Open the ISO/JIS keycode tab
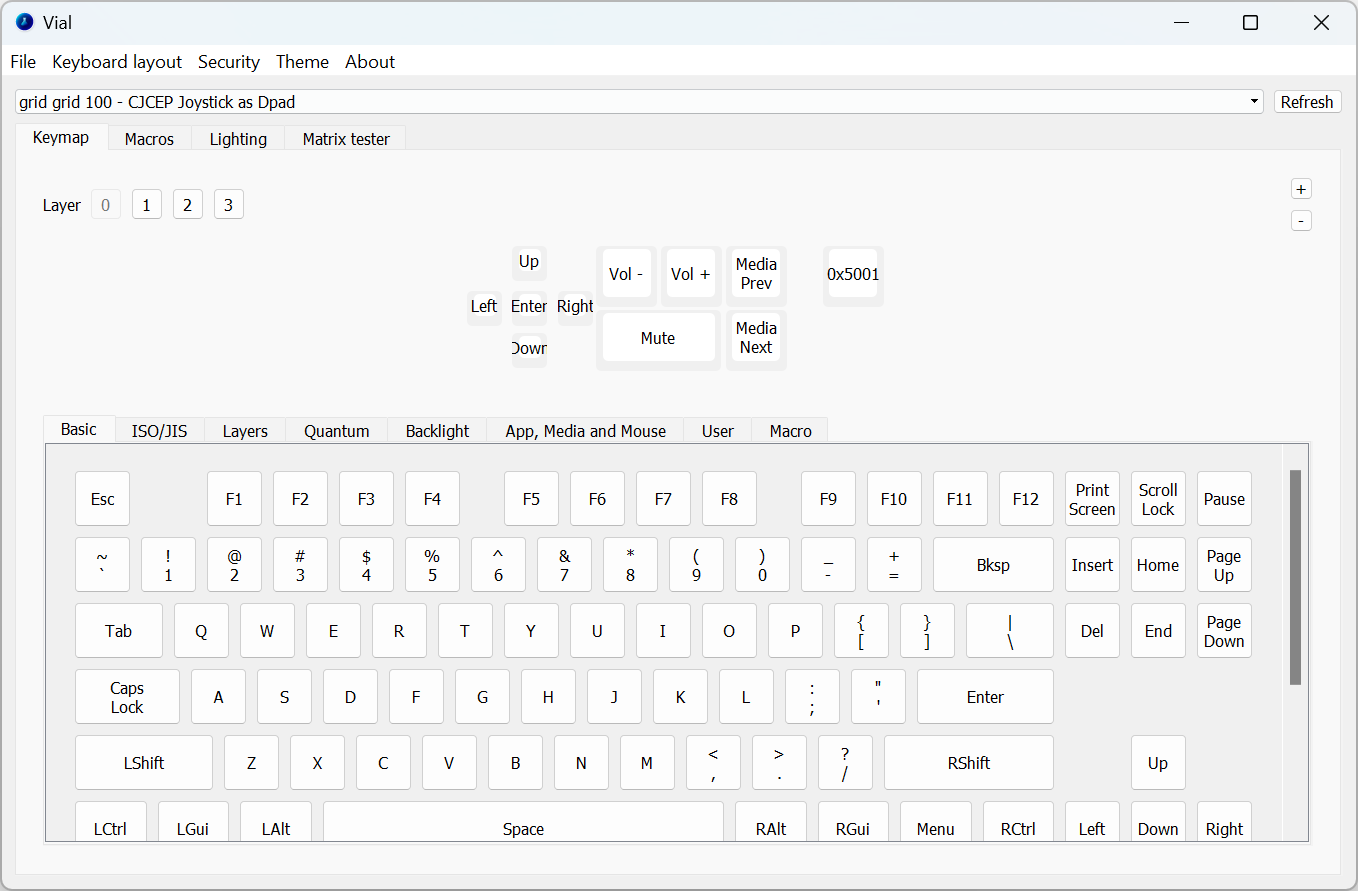This screenshot has height=891, width=1358. 160,431
